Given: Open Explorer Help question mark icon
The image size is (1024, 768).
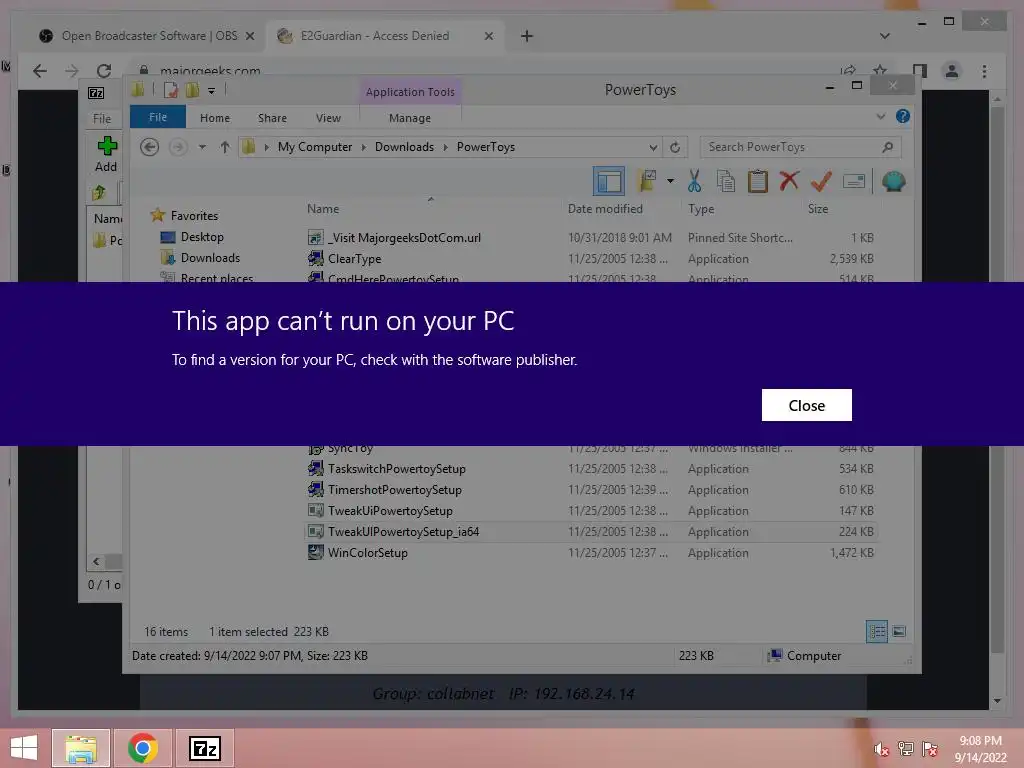Looking at the screenshot, I should (x=903, y=116).
